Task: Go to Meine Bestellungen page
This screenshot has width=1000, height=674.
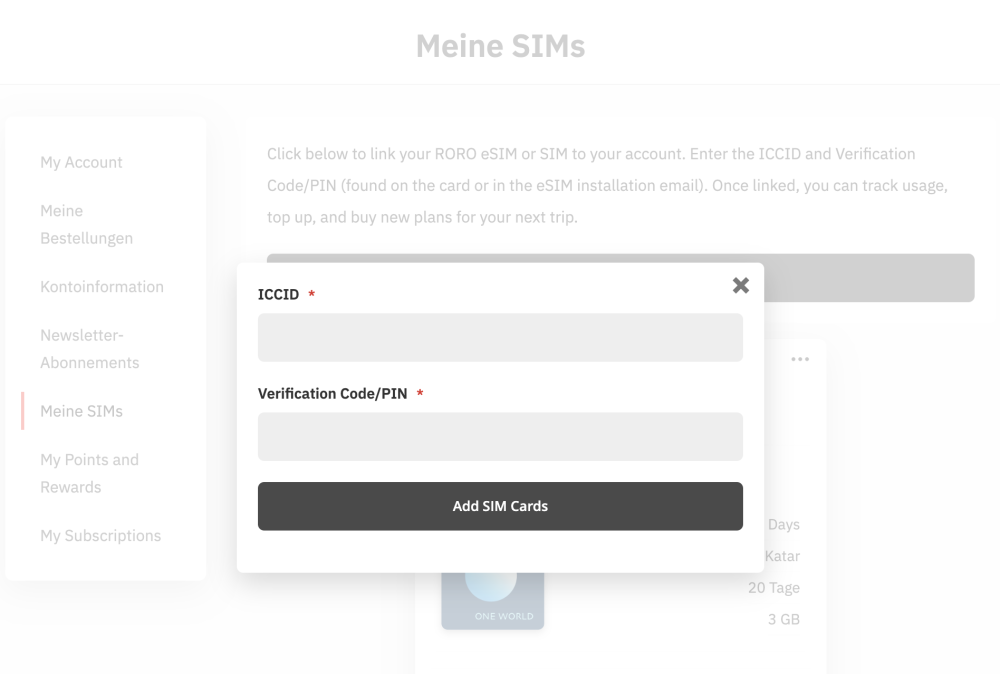Action: point(86,224)
